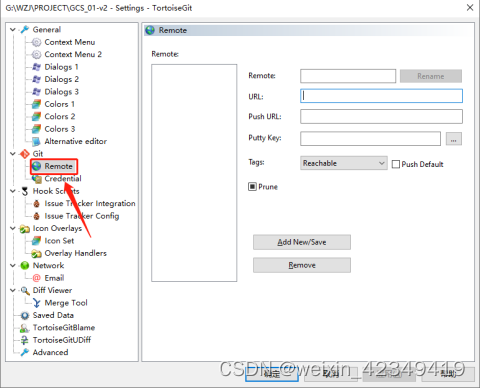Click the Context Menu gear icon

pos(36,42)
